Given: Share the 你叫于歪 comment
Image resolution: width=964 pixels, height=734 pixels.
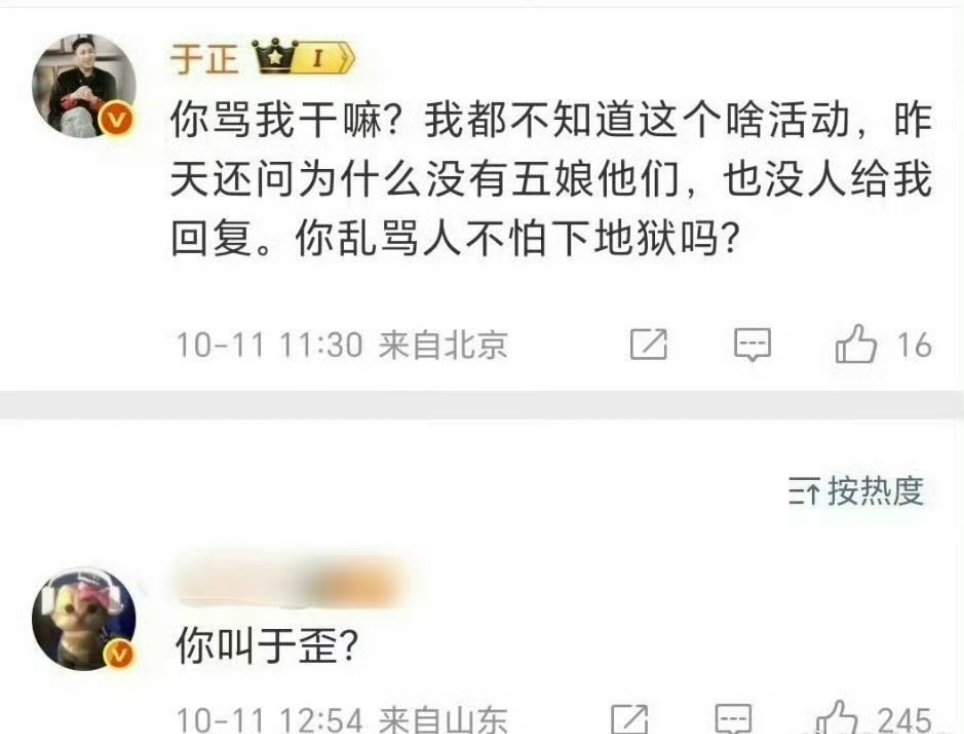Looking at the screenshot, I should tap(630, 719).
